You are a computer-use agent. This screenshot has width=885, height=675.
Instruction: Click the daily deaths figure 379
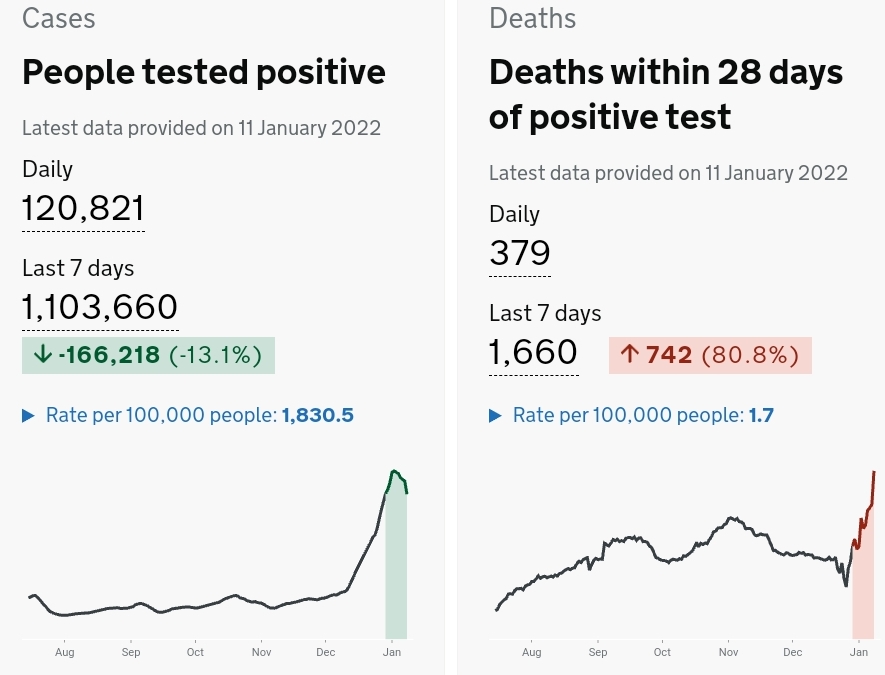pos(519,253)
